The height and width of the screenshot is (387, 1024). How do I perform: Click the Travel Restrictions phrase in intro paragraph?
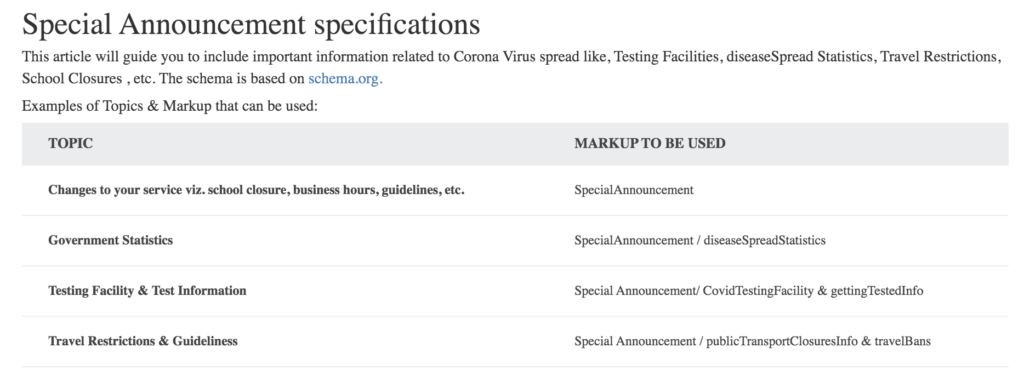click(x=938, y=57)
